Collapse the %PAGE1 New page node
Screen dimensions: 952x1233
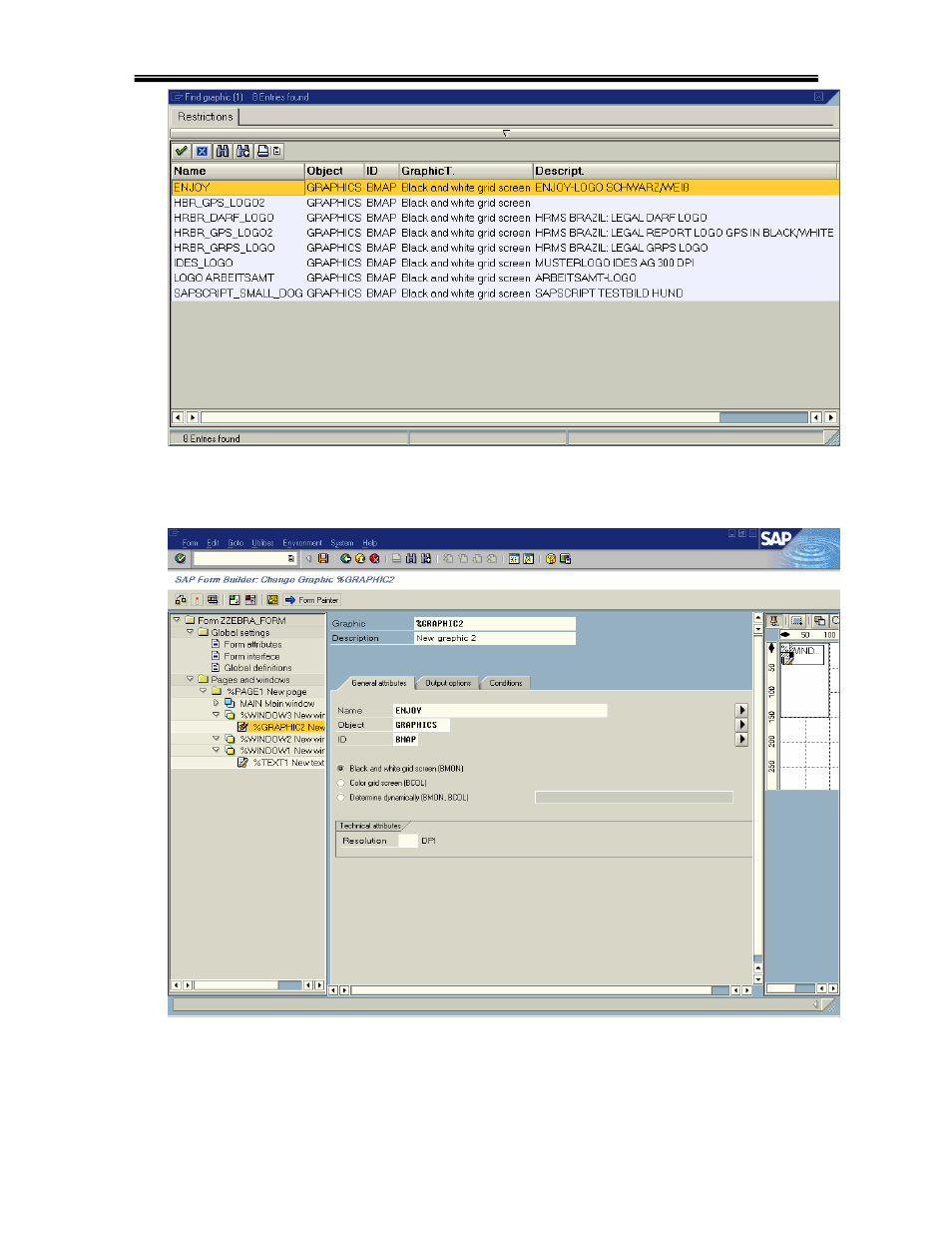[x=204, y=691]
